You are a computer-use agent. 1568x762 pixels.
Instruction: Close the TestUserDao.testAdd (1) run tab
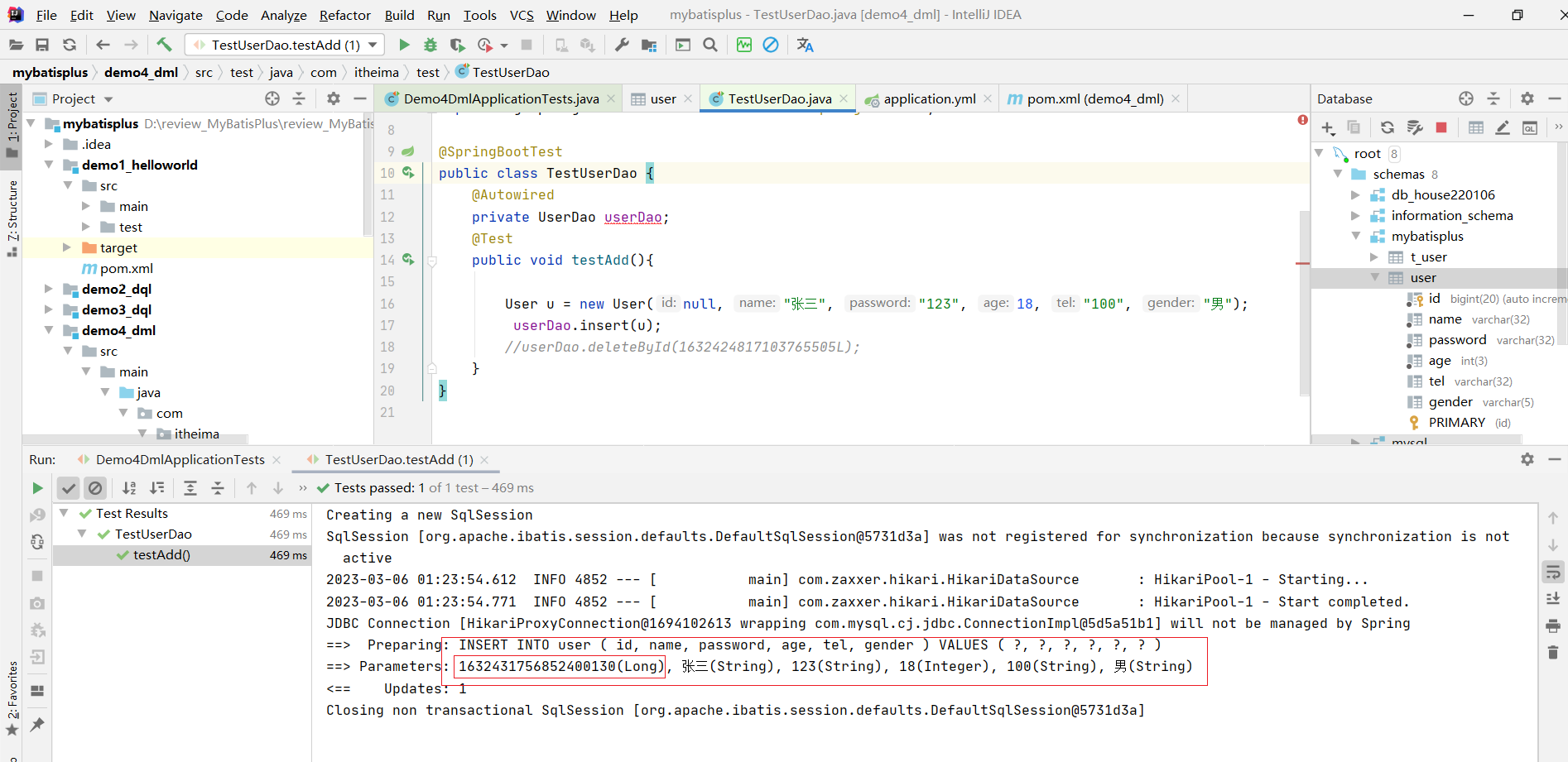click(484, 460)
